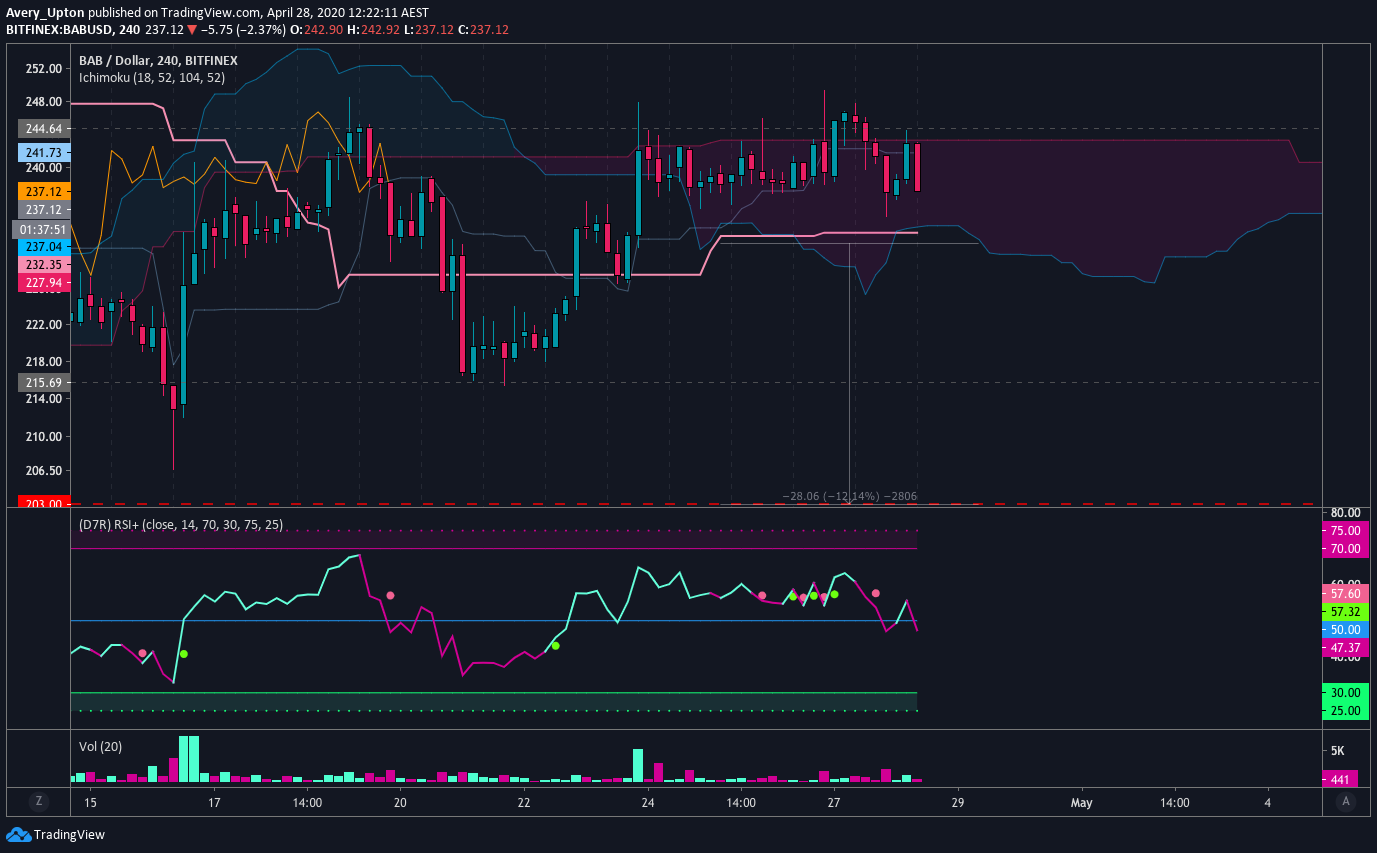The height and width of the screenshot is (853, 1377).
Task: Click the blue 50.00 RSI midline label
Action: pyautogui.click(x=1345, y=630)
